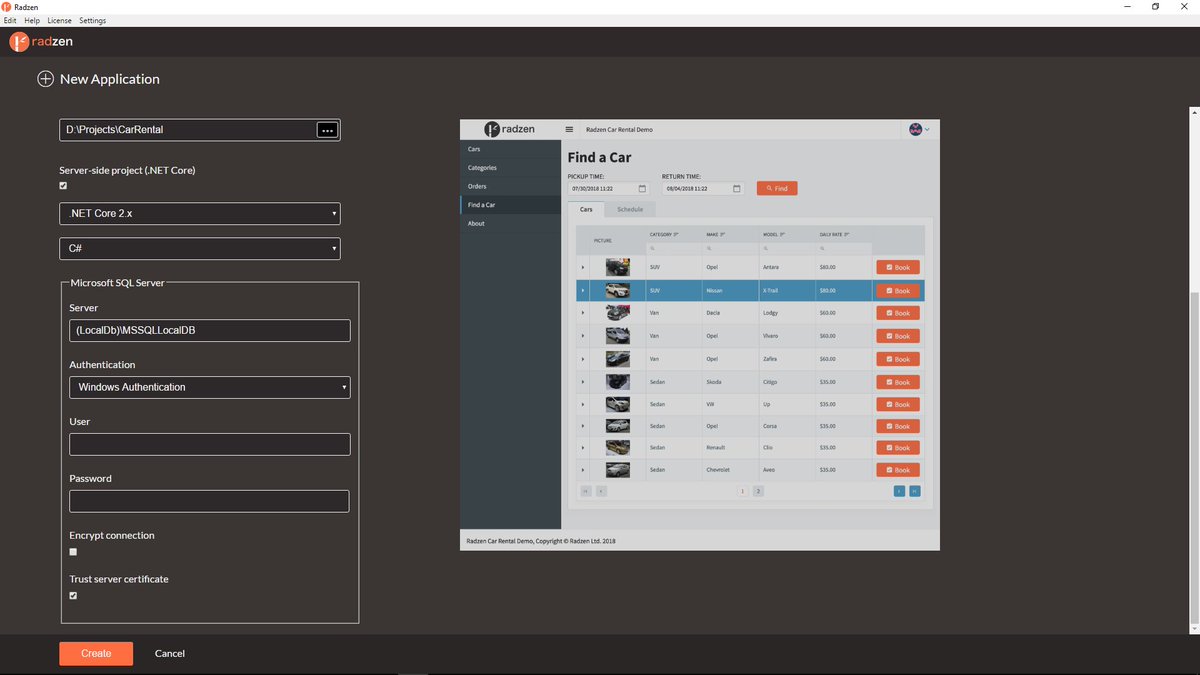This screenshot has width=1200, height=675.
Task: Uncheck the Server-side project checkbox
Action: pos(63,185)
